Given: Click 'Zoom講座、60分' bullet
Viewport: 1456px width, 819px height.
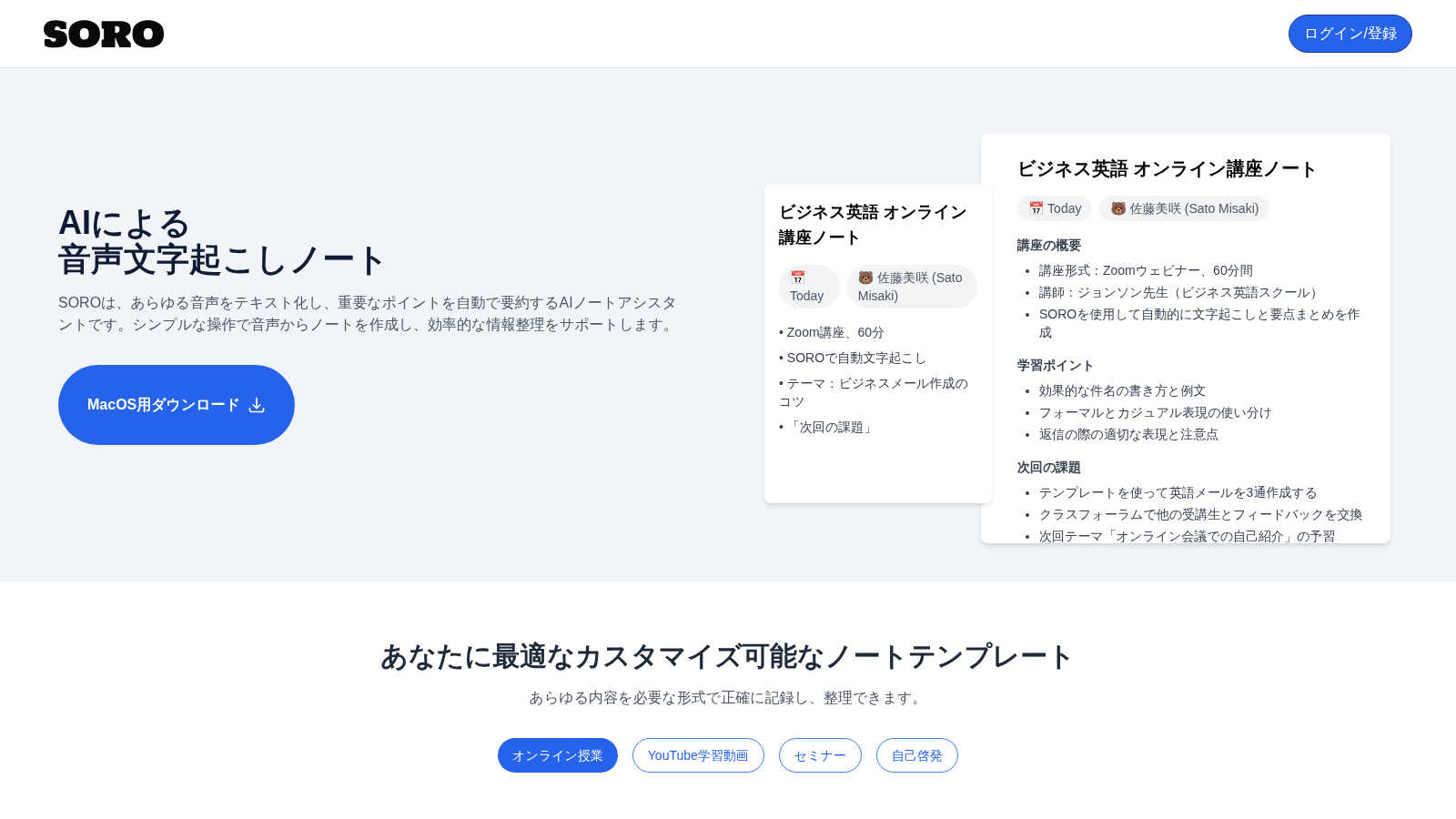Looking at the screenshot, I should (832, 332).
